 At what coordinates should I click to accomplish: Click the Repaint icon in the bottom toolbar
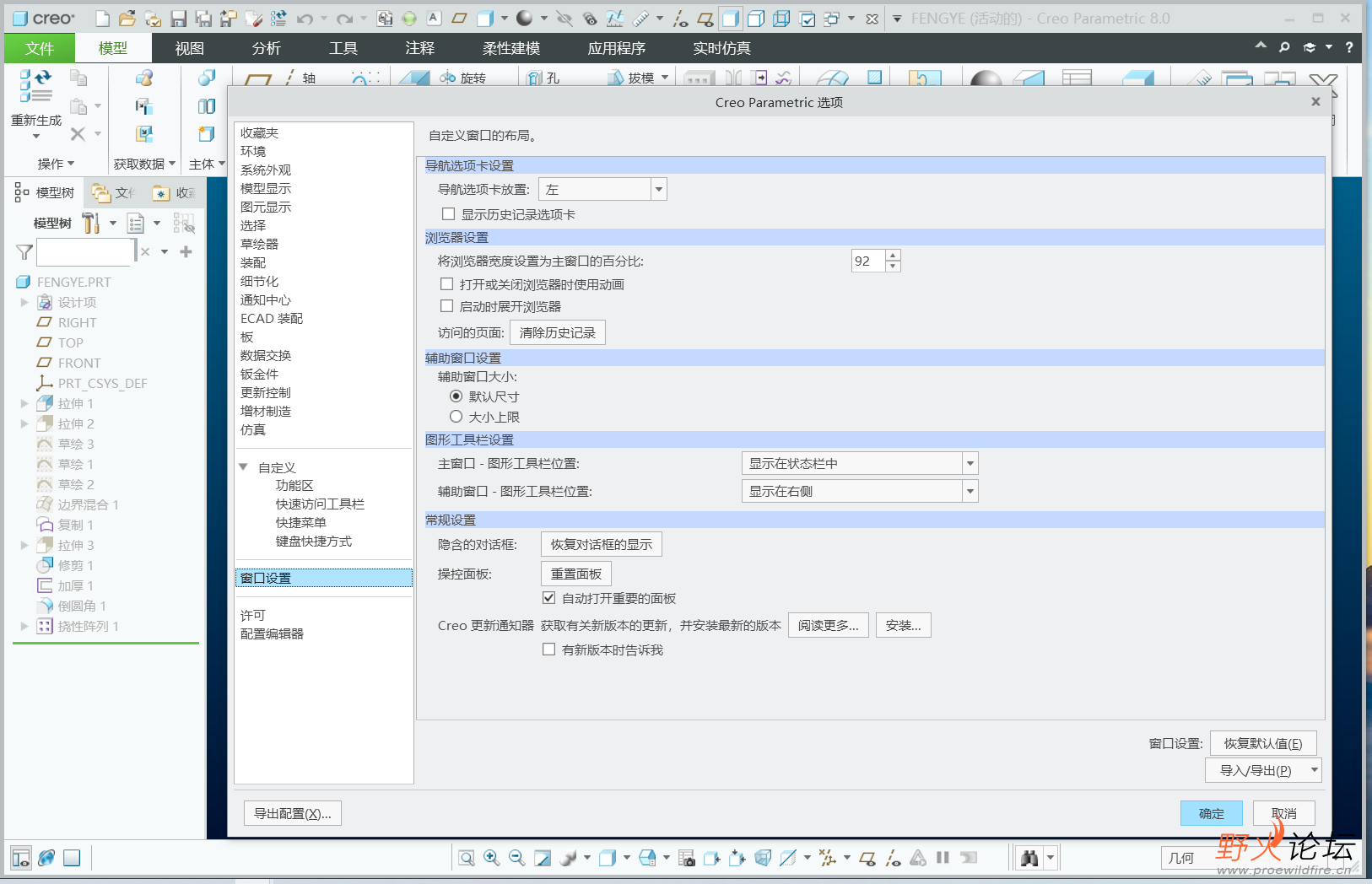tap(543, 858)
